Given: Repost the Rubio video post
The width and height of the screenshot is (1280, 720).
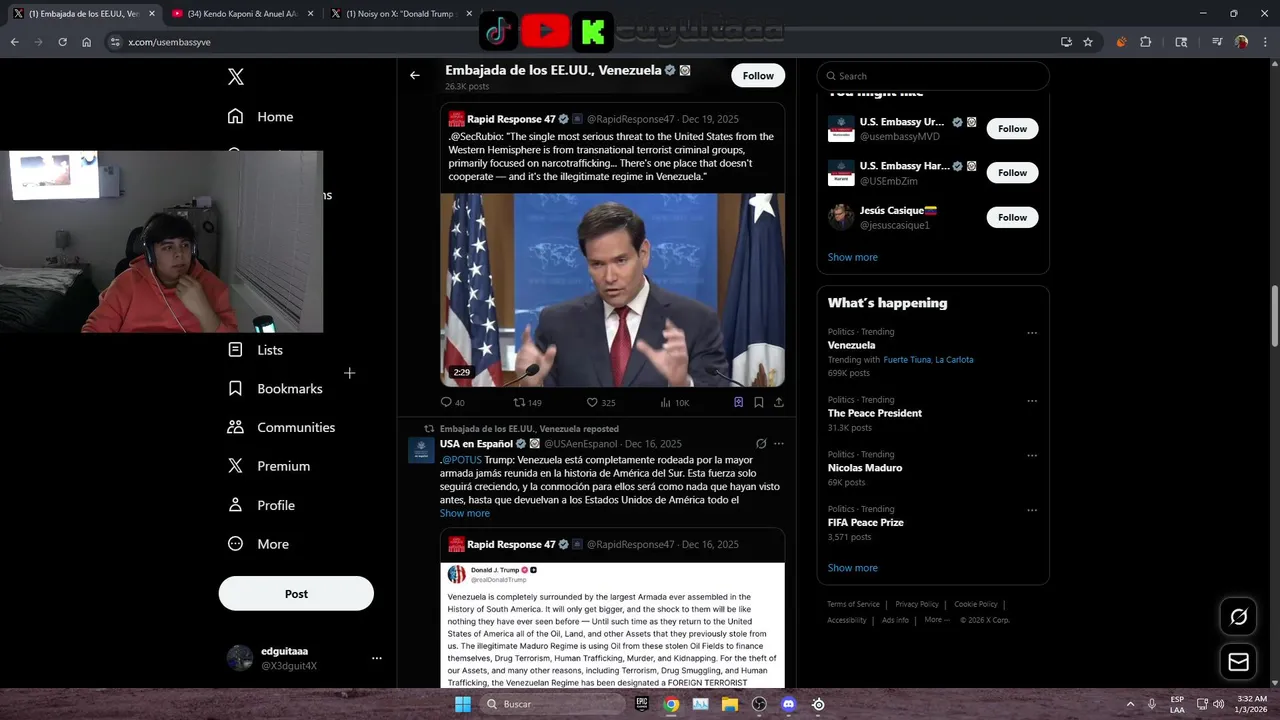Looking at the screenshot, I should point(527,402).
